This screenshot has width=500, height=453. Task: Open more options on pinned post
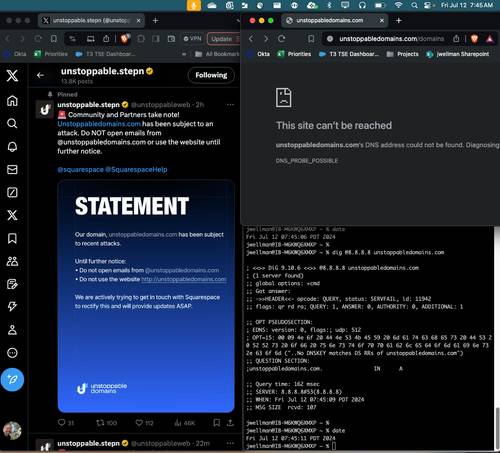point(230,105)
